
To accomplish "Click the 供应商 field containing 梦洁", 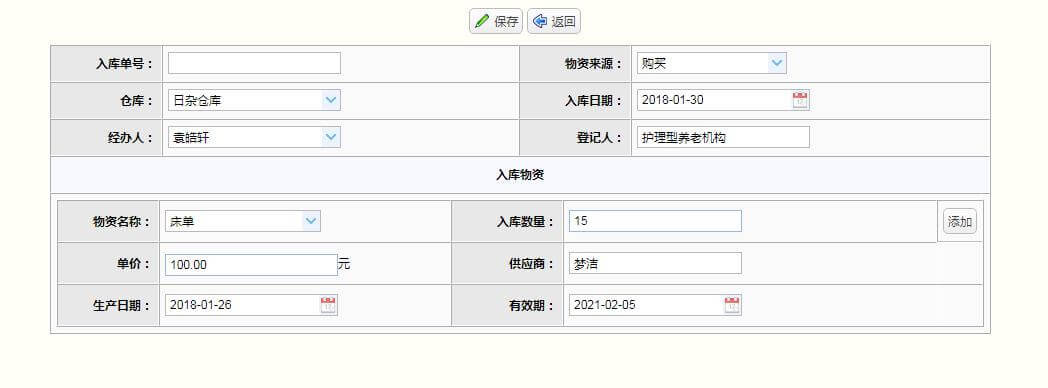I will pos(655,263).
